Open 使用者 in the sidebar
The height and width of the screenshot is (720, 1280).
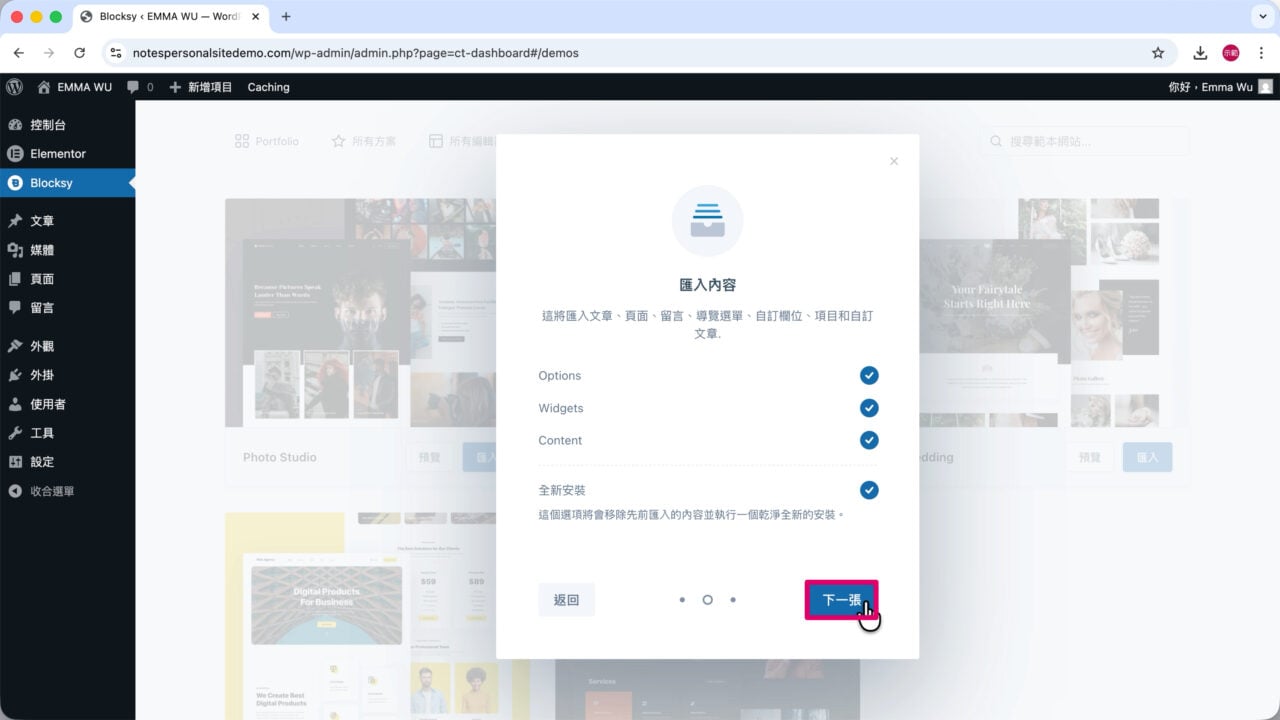tap(67, 404)
